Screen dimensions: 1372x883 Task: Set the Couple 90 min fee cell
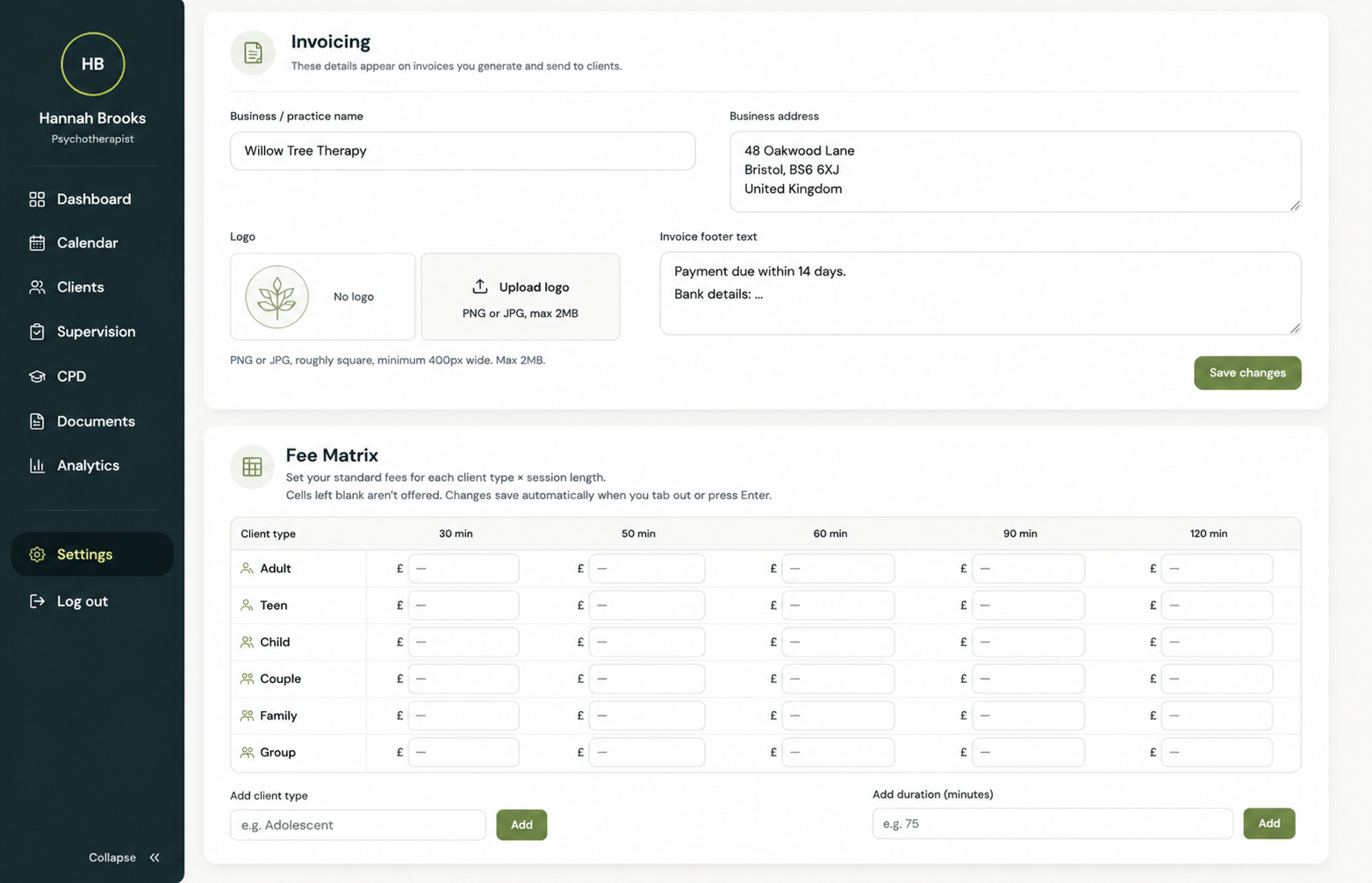click(1028, 678)
